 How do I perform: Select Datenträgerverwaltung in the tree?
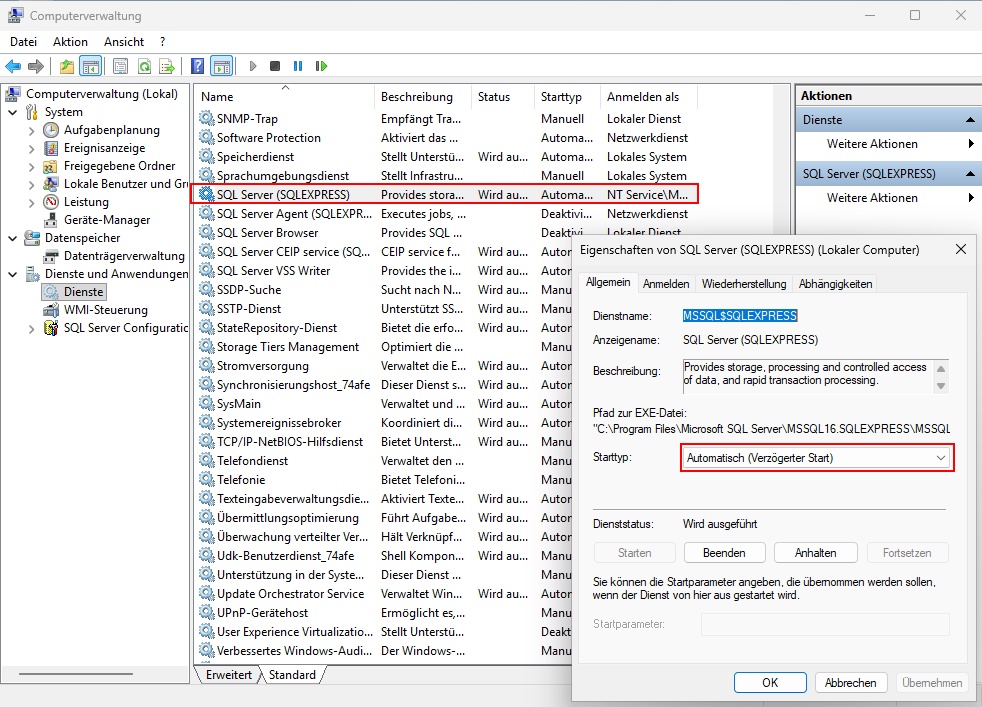click(x=124, y=256)
